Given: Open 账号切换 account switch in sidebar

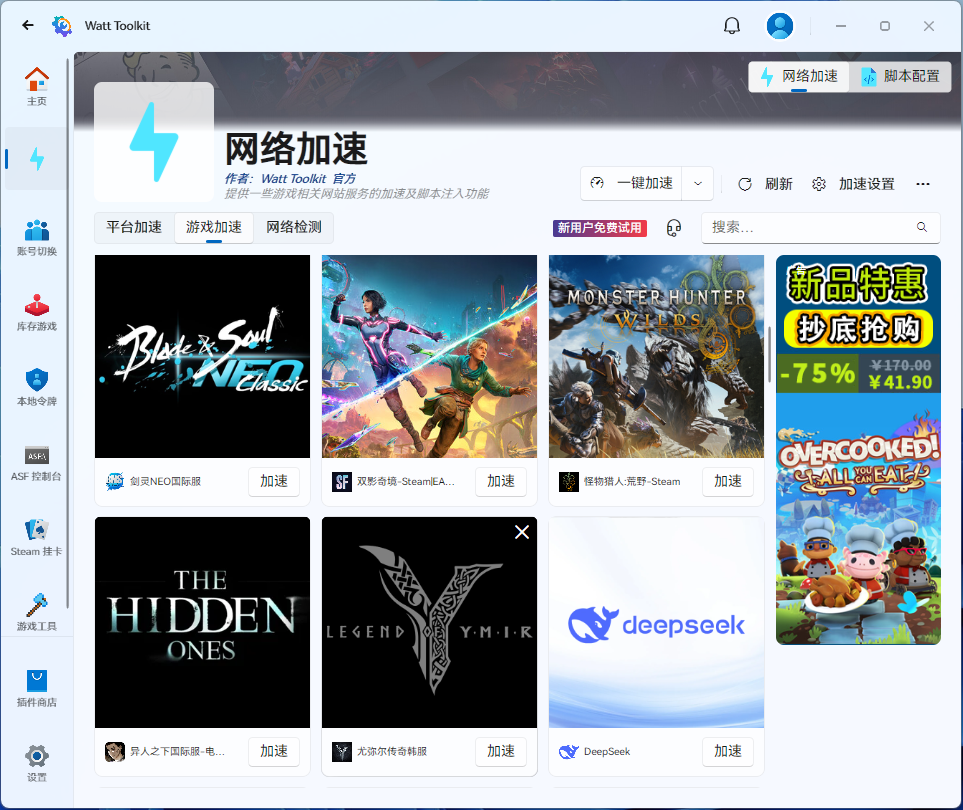Looking at the screenshot, I should point(37,237).
